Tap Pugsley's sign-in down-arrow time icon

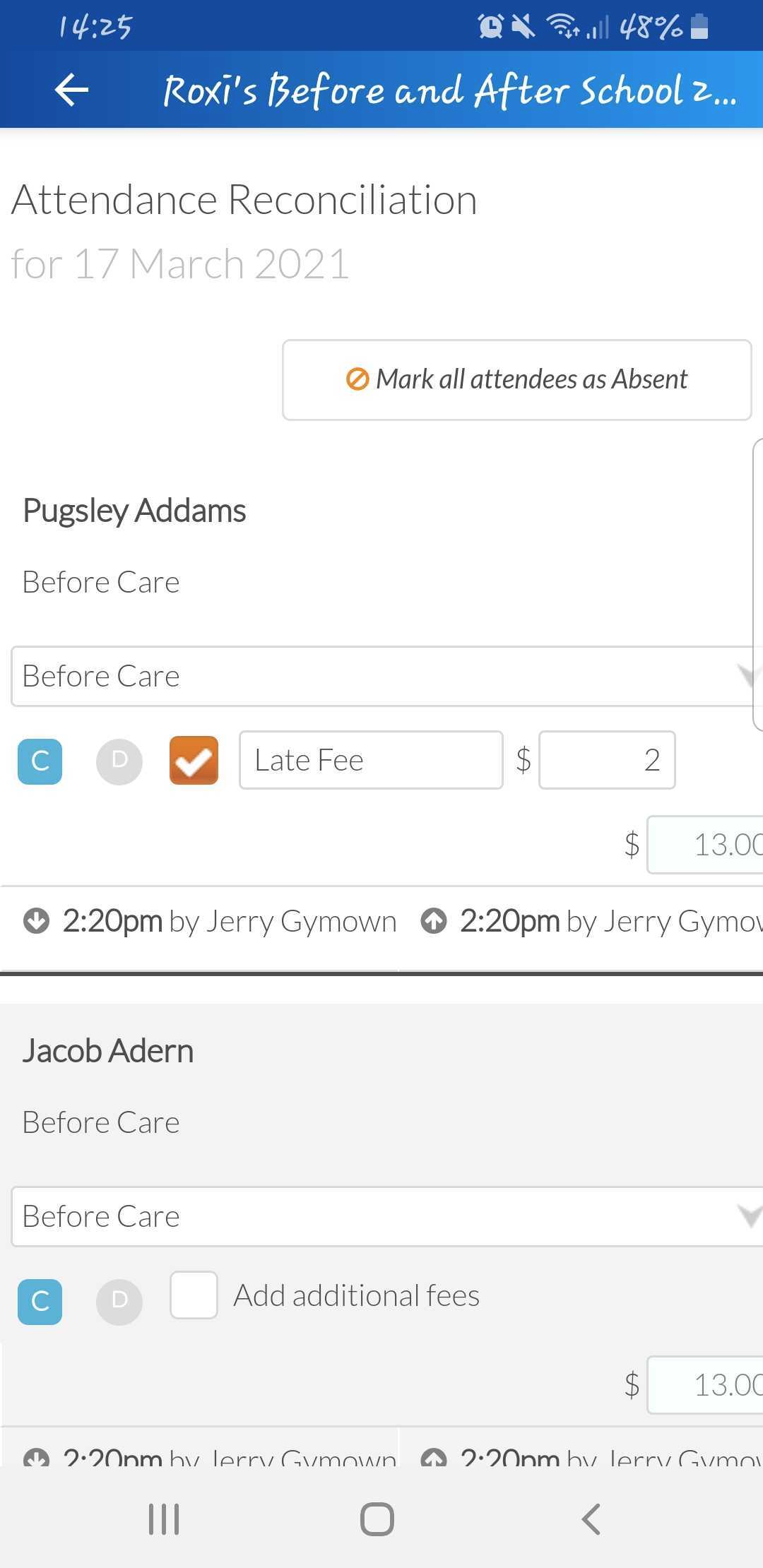[36, 921]
